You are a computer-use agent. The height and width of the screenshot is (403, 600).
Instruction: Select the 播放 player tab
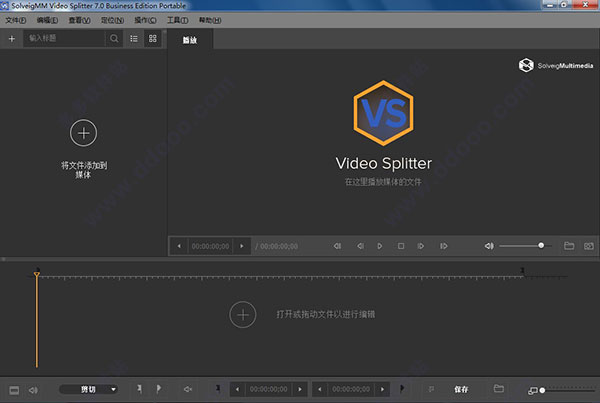click(190, 40)
